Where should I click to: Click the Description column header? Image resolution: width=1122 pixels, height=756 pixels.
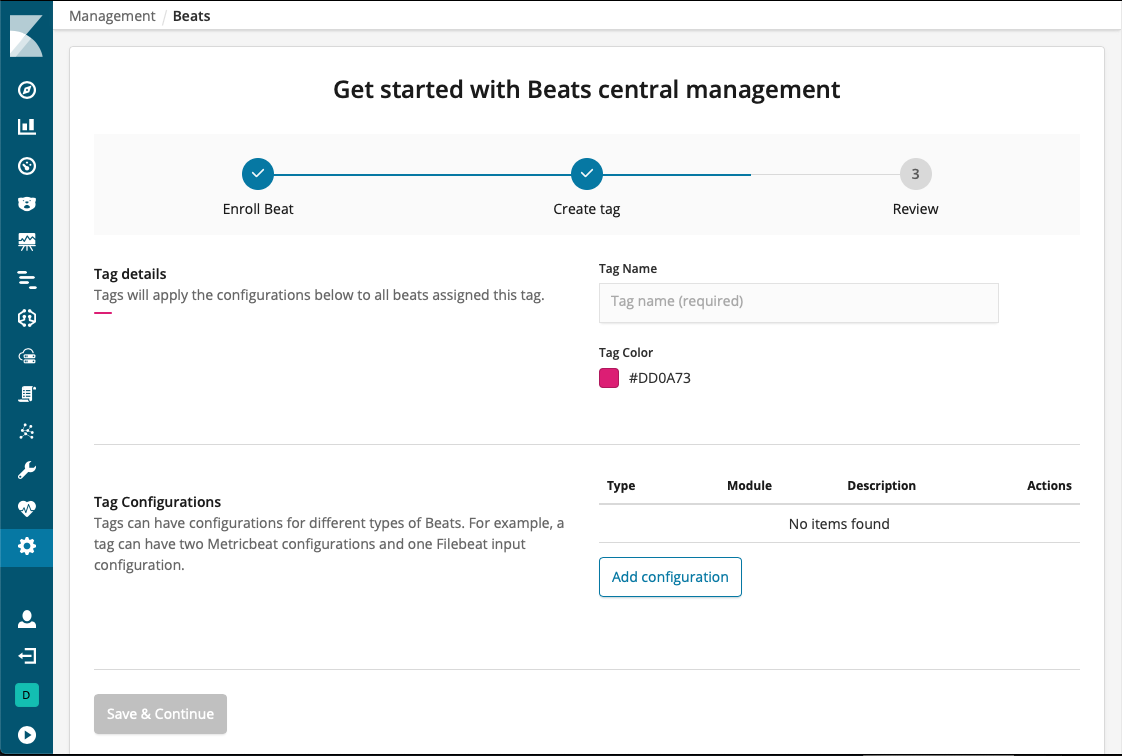point(881,486)
